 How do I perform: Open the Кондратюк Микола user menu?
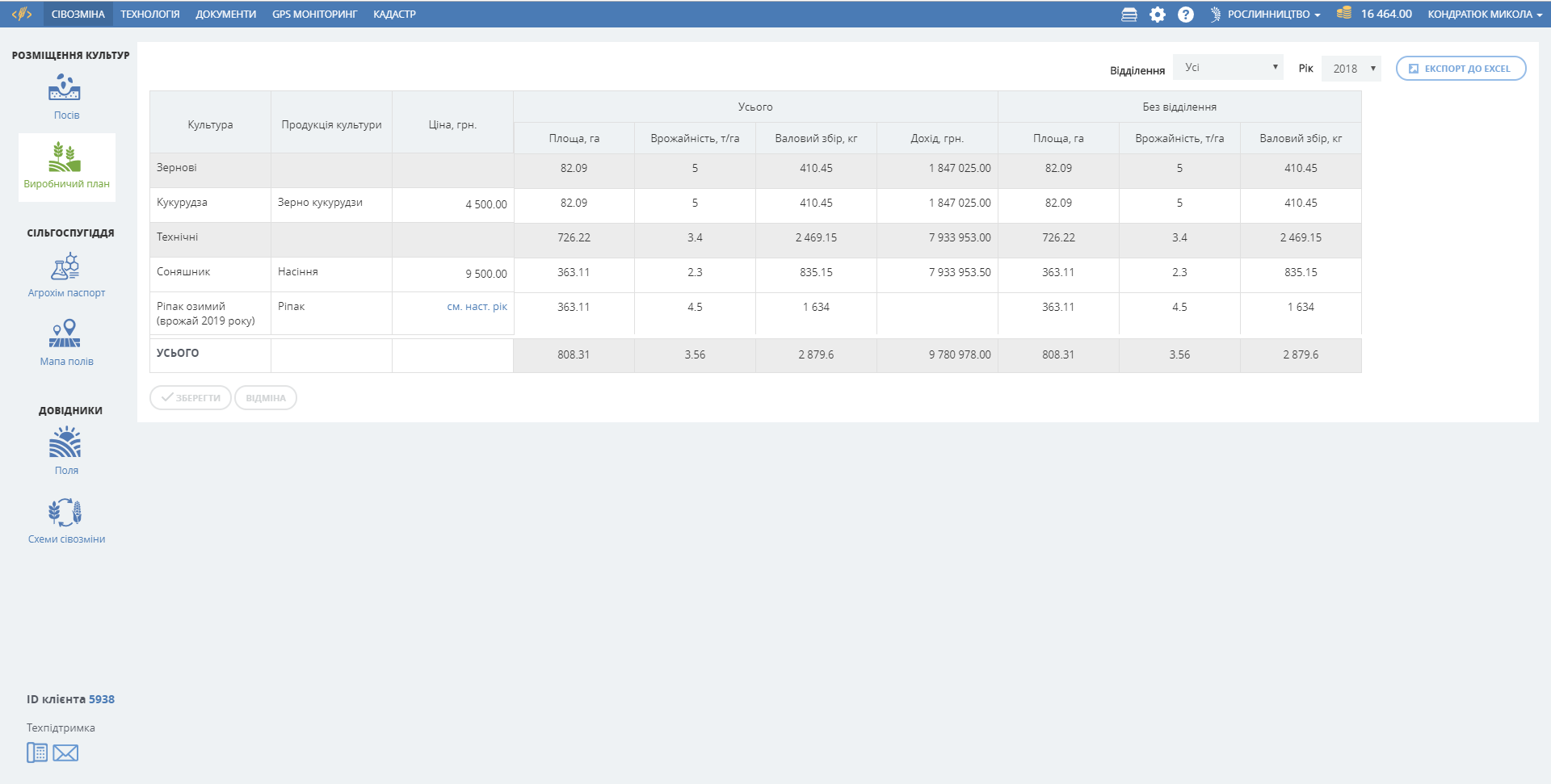click(x=1484, y=15)
